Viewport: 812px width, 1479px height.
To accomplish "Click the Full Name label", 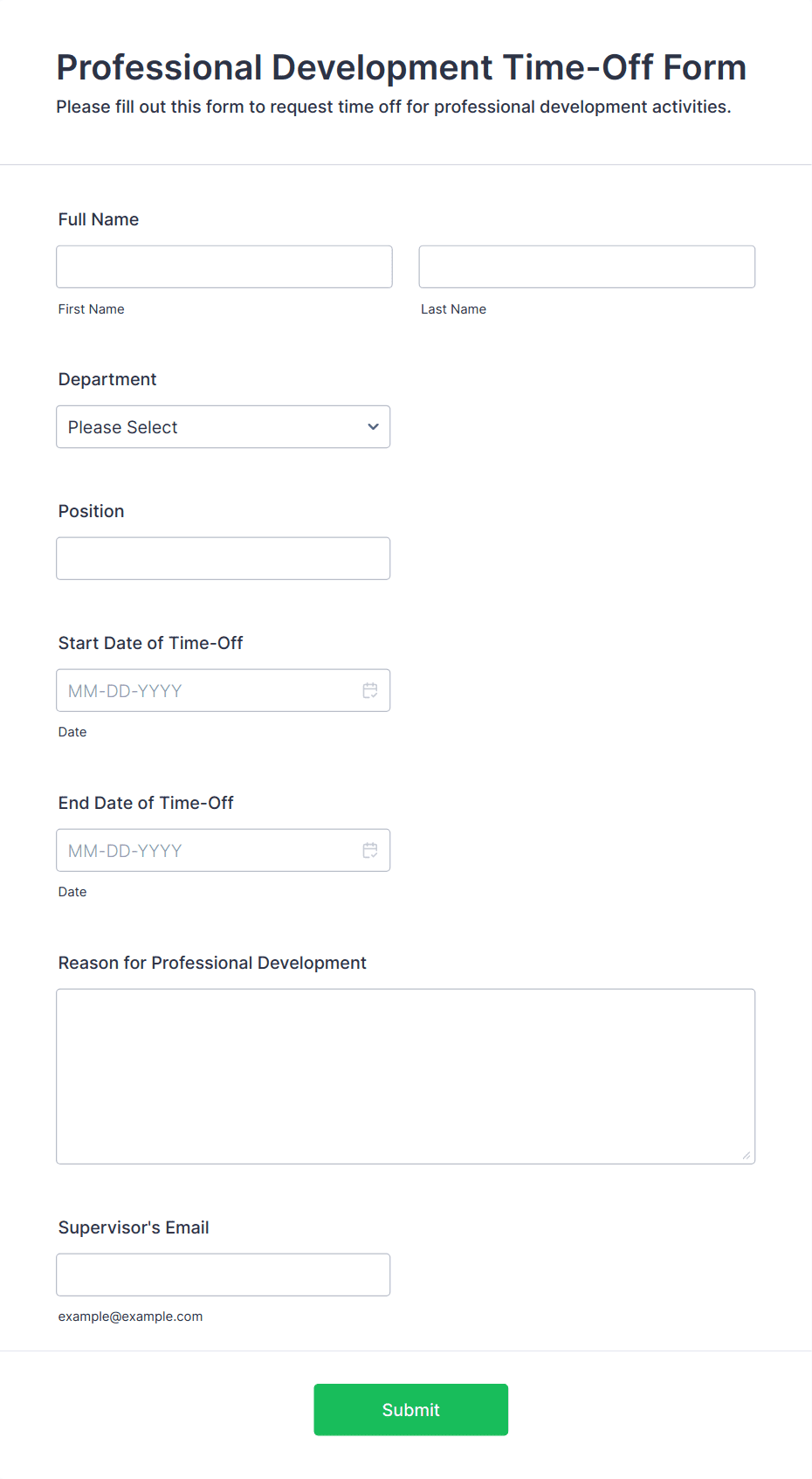I will (99, 219).
